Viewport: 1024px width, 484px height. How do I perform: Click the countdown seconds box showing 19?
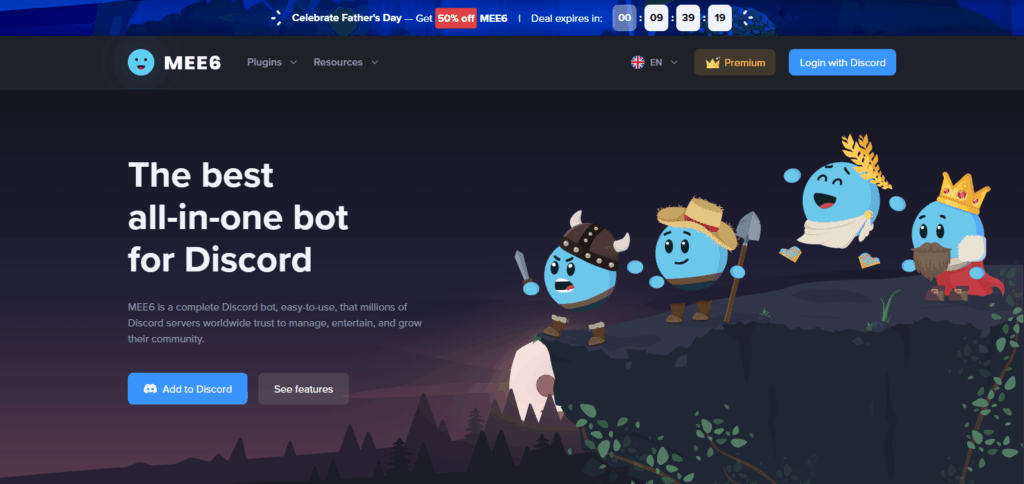[x=720, y=18]
